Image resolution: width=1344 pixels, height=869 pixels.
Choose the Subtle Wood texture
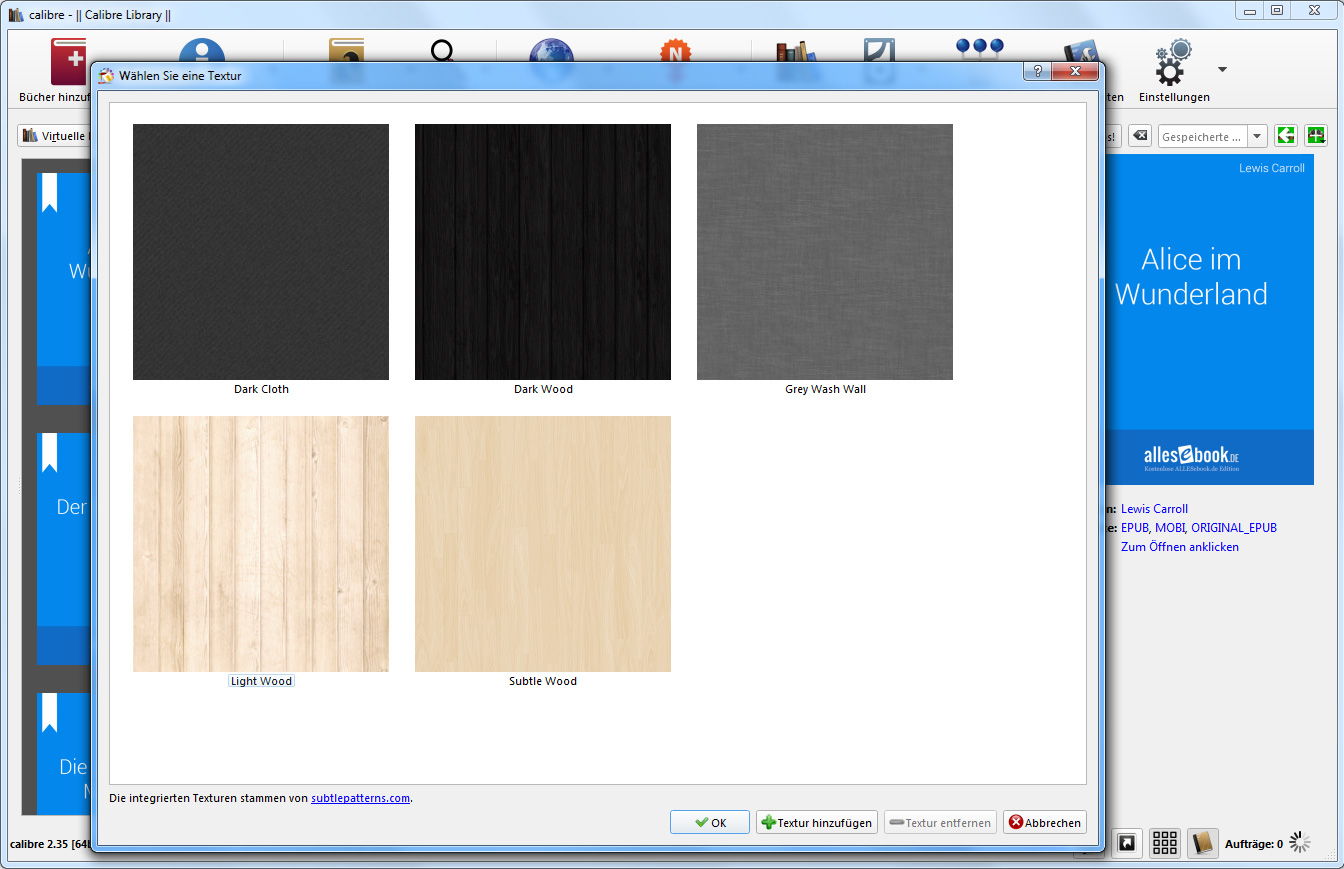pyautogui.click(x=543, y=544)
